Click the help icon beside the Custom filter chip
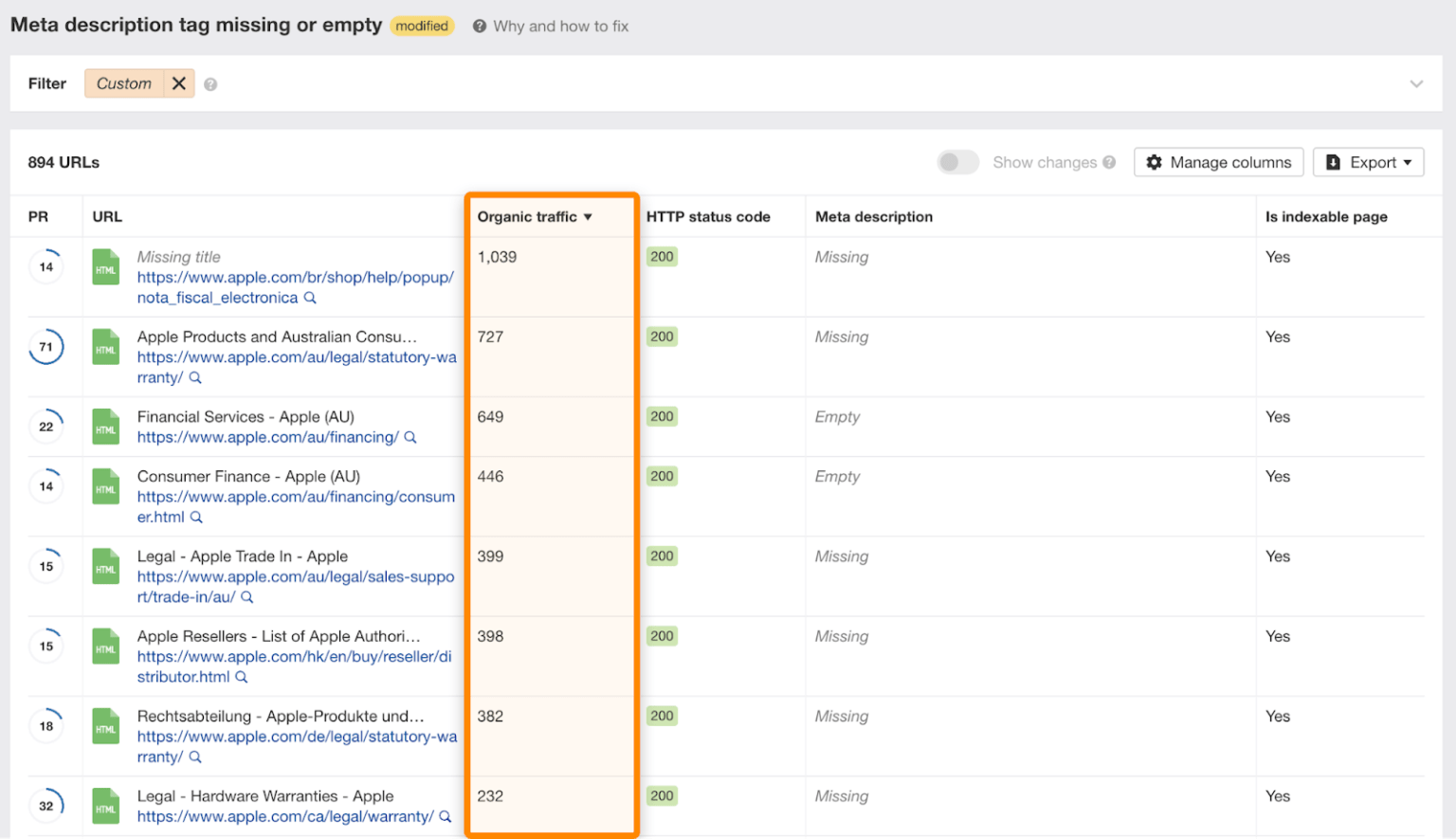This screenshot has height=839, width=1456. 210,83
